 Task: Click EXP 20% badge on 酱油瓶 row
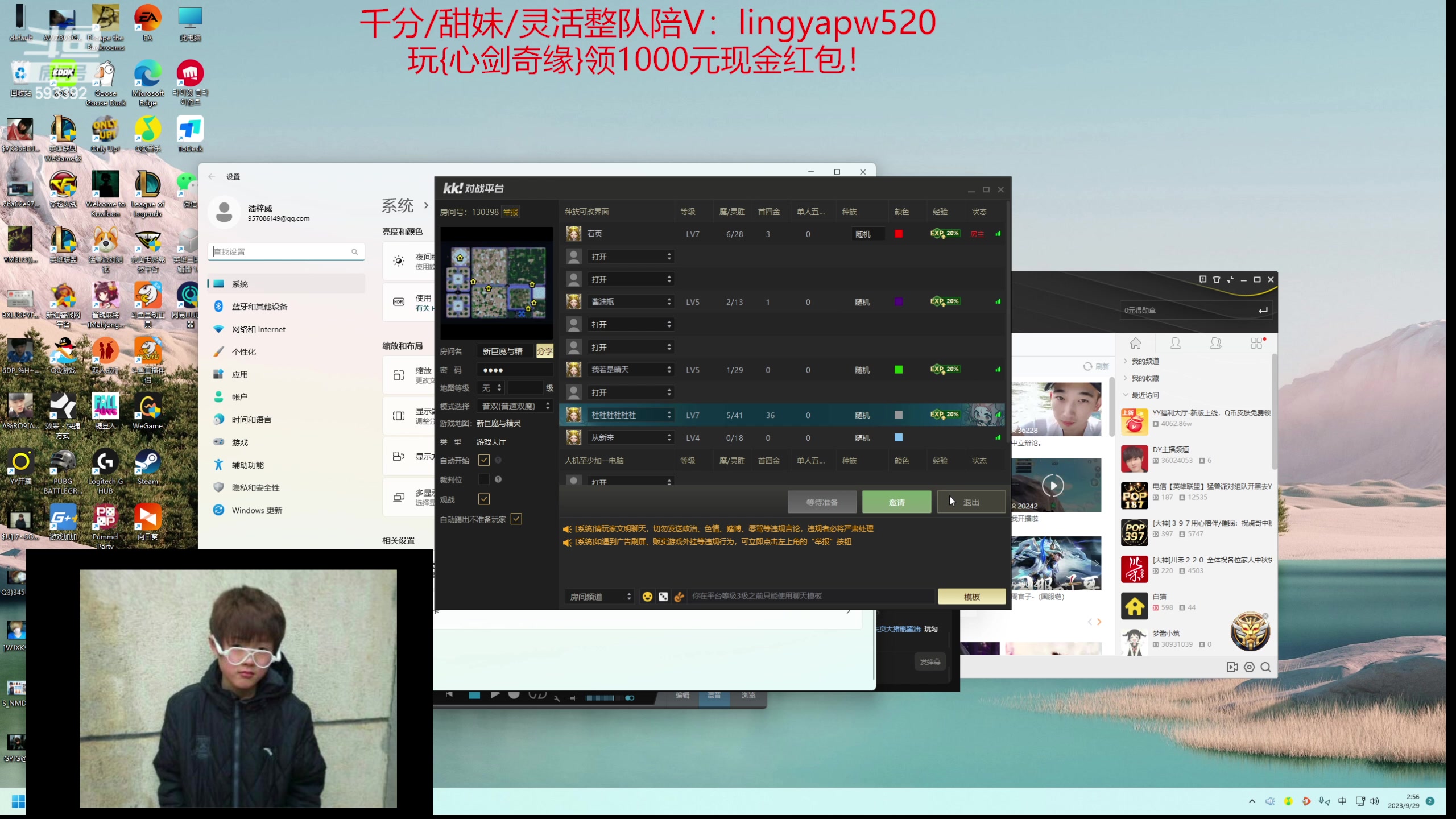945,301
